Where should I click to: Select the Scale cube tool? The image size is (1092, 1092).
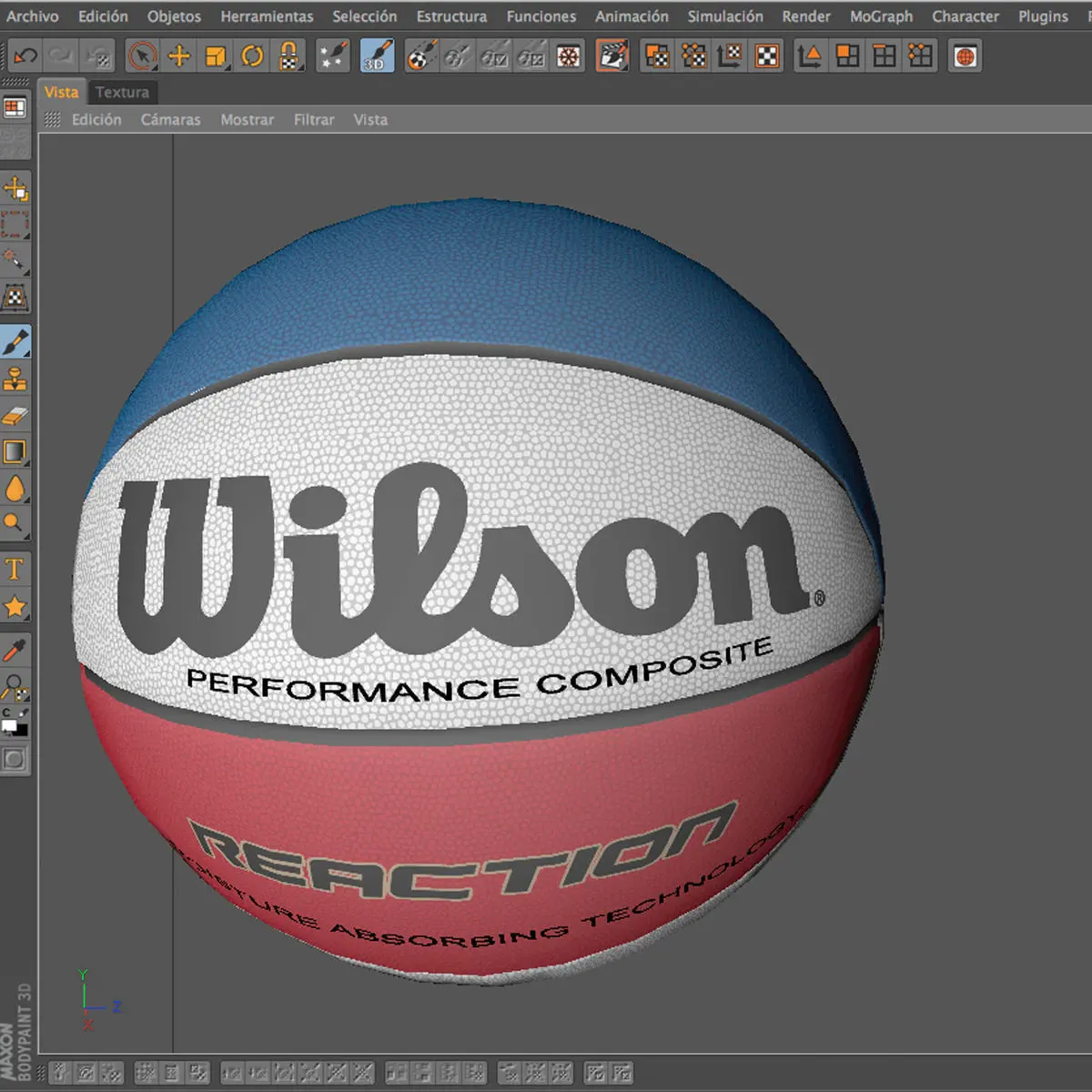point(216,56)
